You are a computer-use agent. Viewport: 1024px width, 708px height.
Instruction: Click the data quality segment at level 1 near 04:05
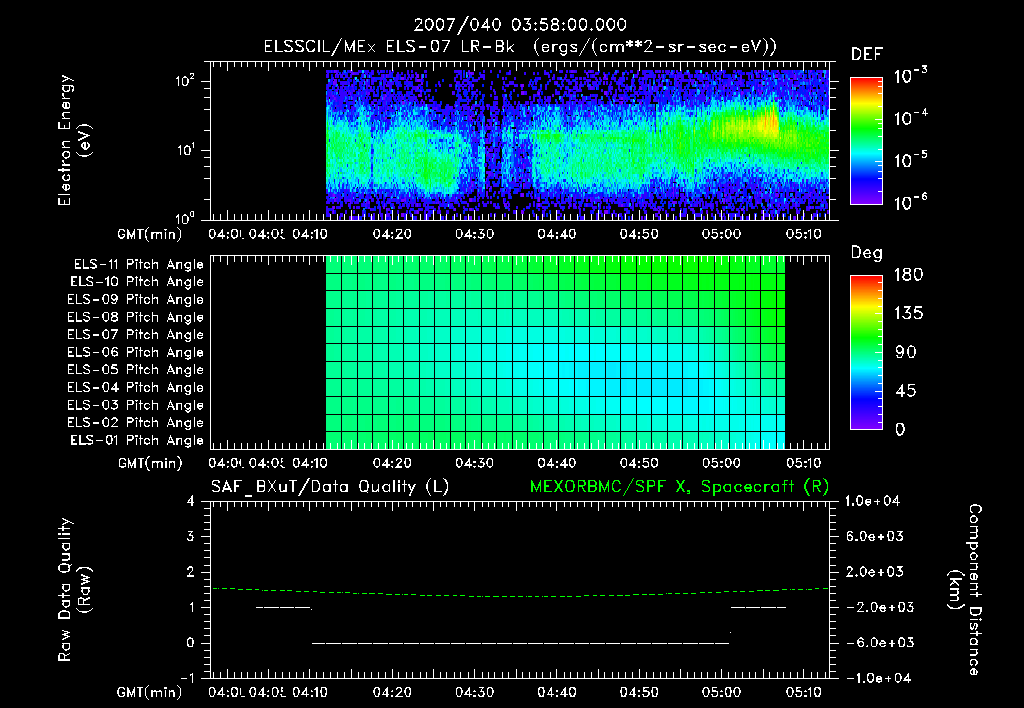coord(283,608)
